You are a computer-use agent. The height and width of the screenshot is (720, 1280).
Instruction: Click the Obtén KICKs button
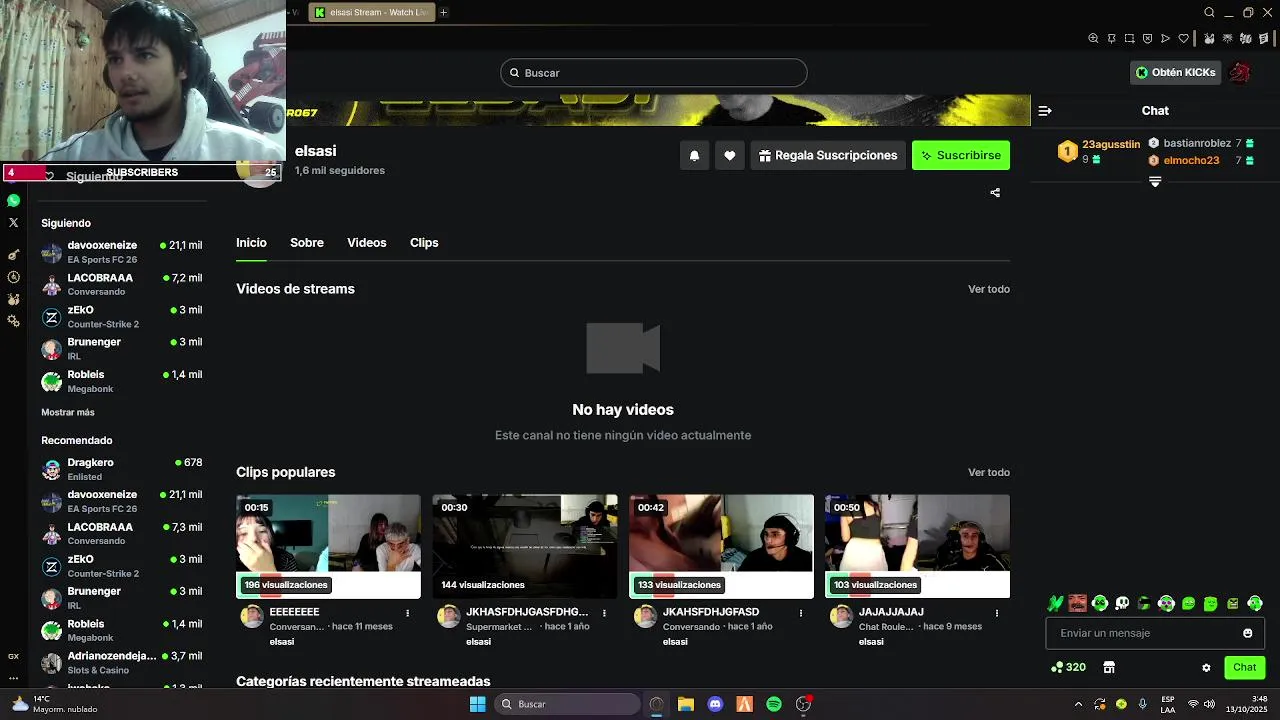(x=1176, y=73)
